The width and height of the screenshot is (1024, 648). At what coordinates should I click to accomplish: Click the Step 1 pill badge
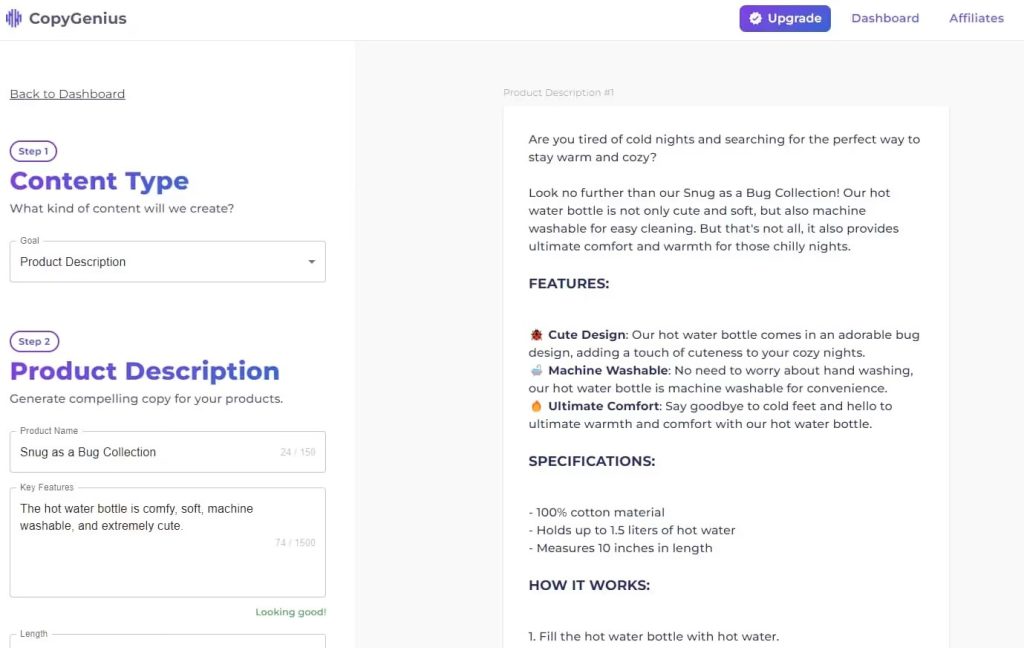[33, 151]
